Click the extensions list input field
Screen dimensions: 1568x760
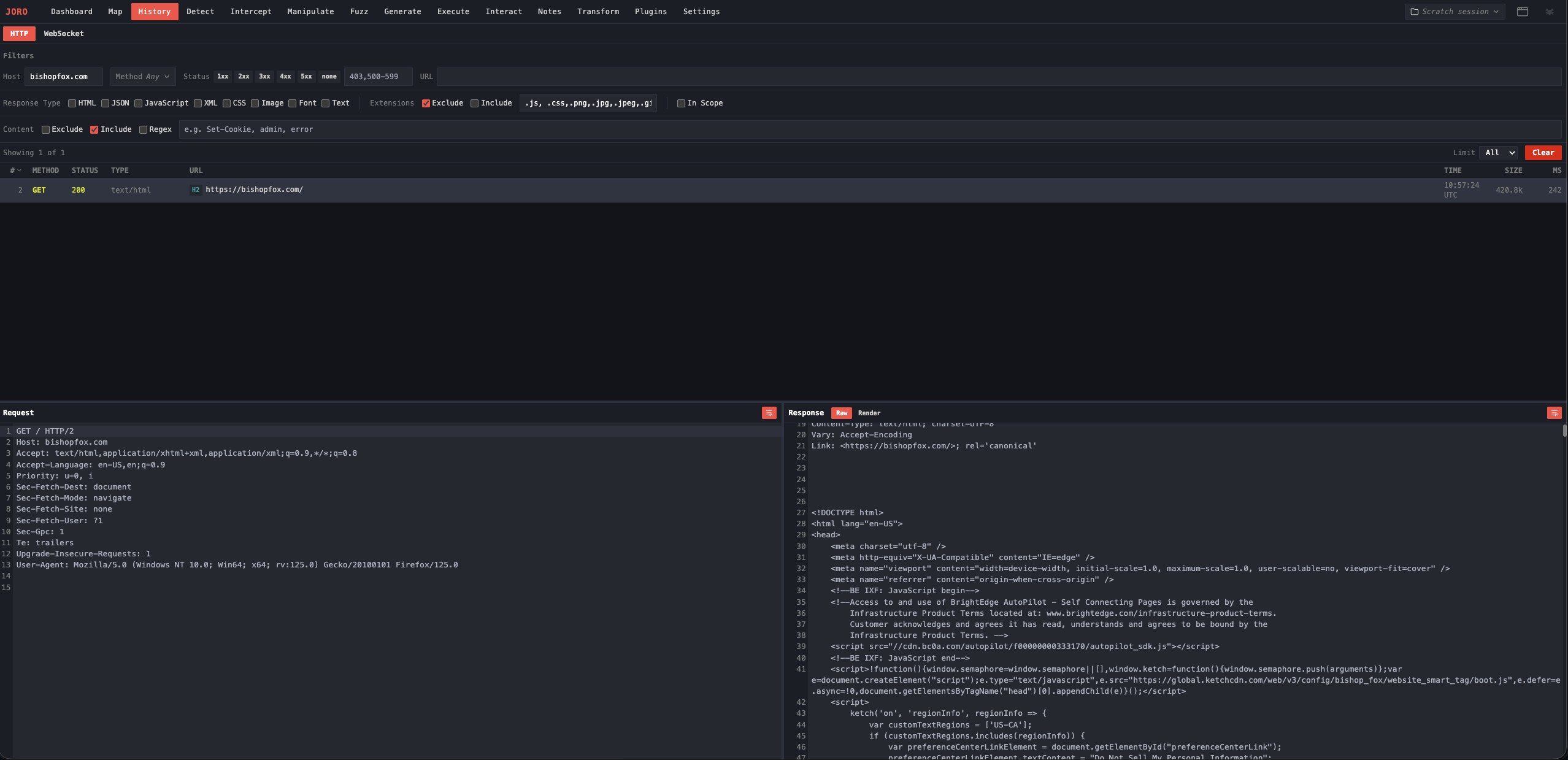pyautogui.click(x=588, y=103)
